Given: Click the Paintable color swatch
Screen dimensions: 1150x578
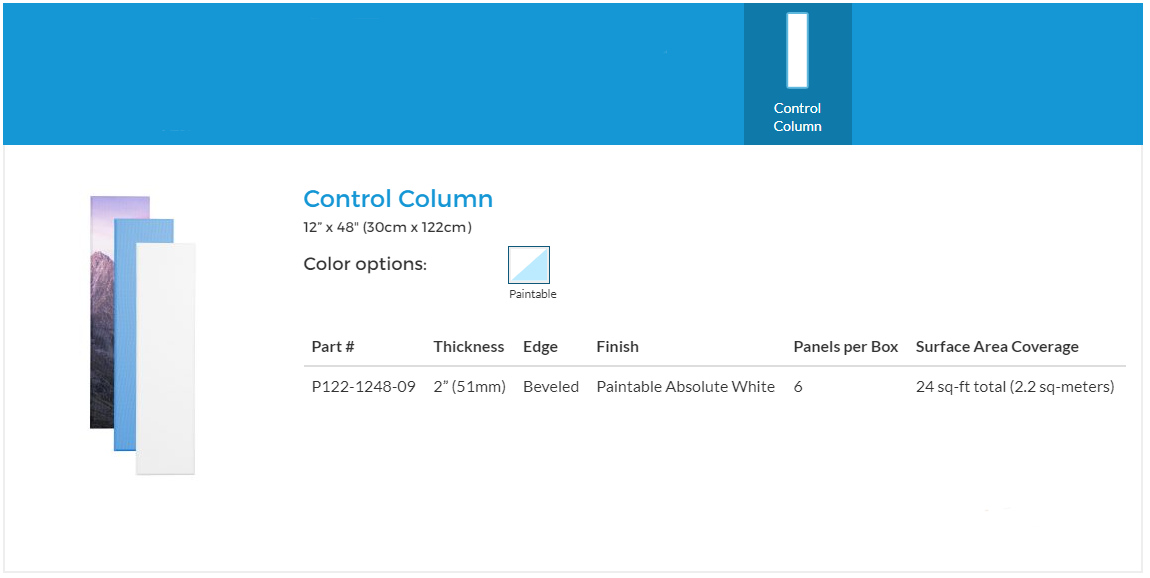Looking at the screenshot, I should point(529,265).
